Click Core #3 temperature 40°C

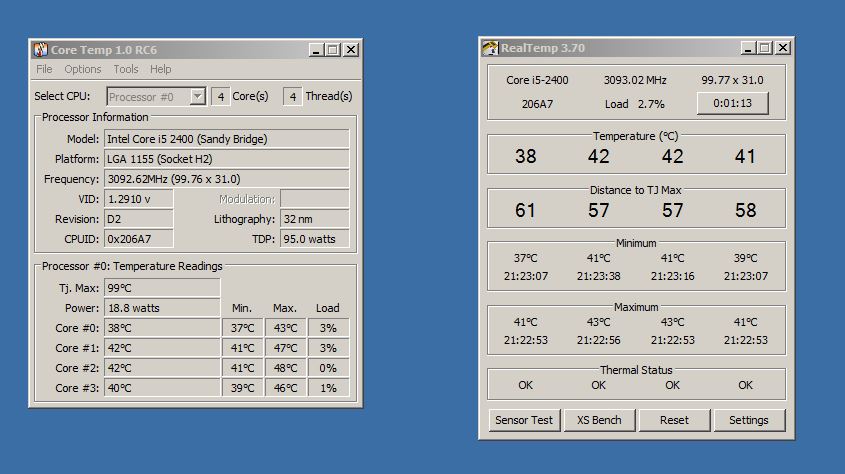162,388
